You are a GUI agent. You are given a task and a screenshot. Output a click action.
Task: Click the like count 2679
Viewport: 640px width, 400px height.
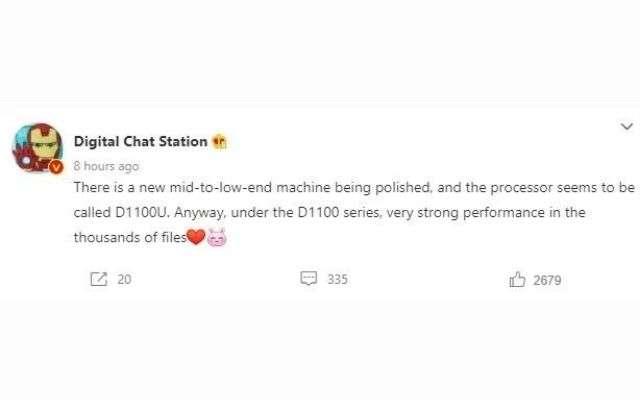point(547,280)
